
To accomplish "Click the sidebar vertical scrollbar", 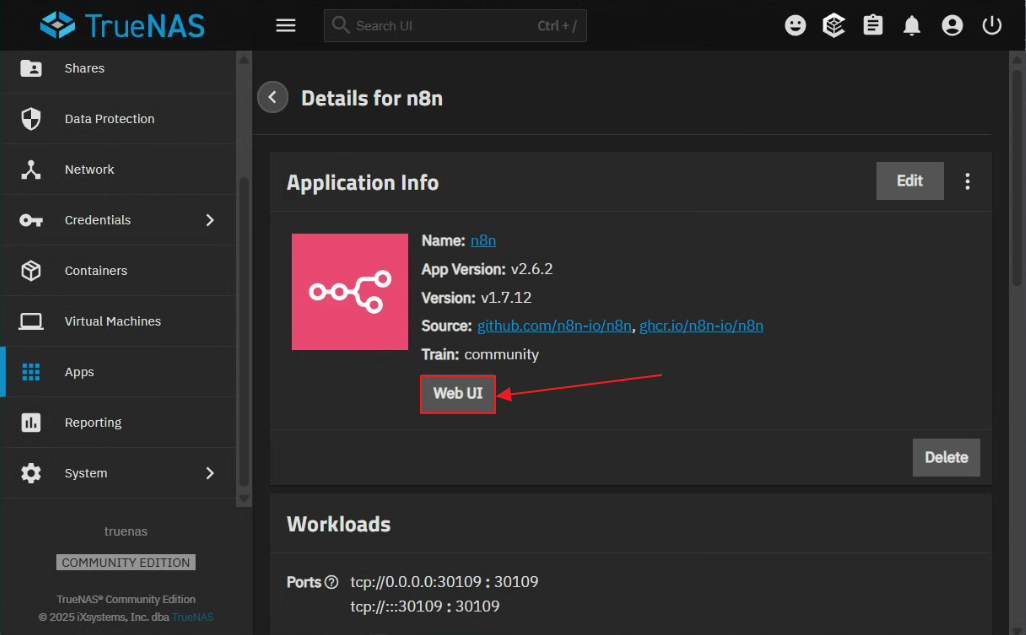I will pos(244,331).
